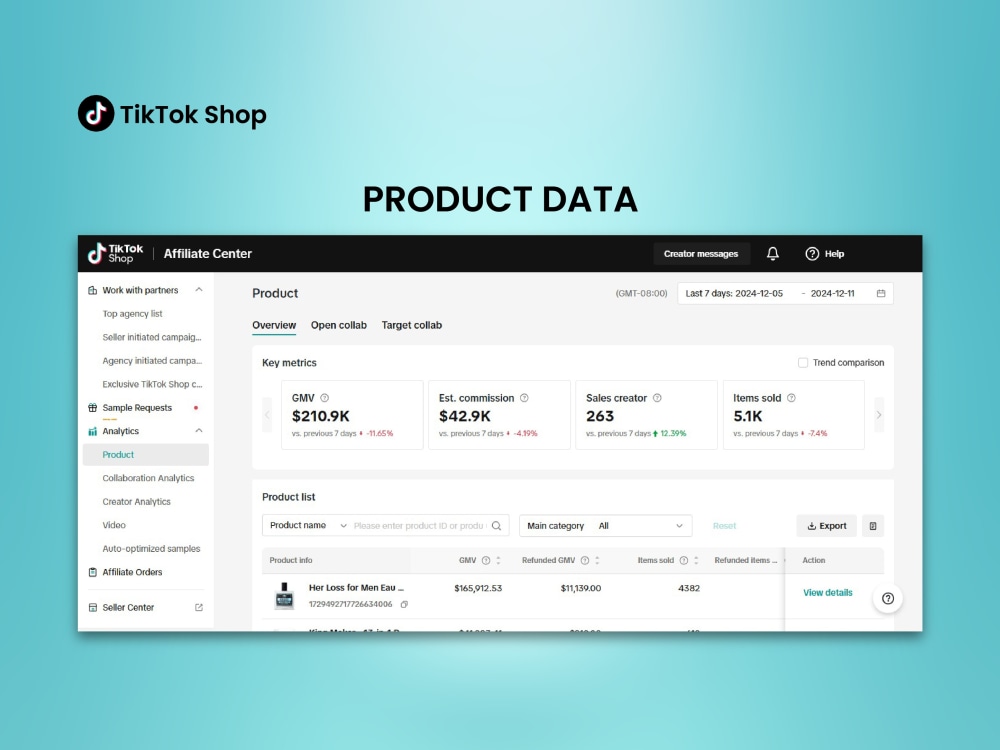The width and height of the screenshot is (1000, 750).
Task: Click Items sold column header info icon
Action: [x=684, y=561]
